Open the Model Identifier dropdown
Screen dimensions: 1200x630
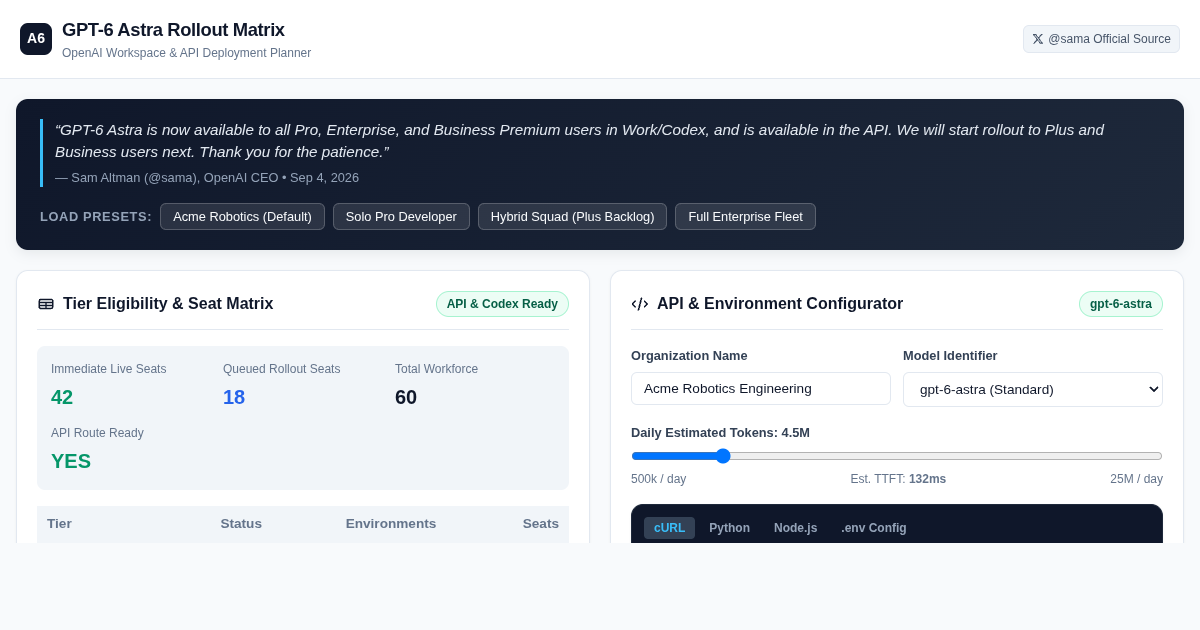pos(1033,389)
